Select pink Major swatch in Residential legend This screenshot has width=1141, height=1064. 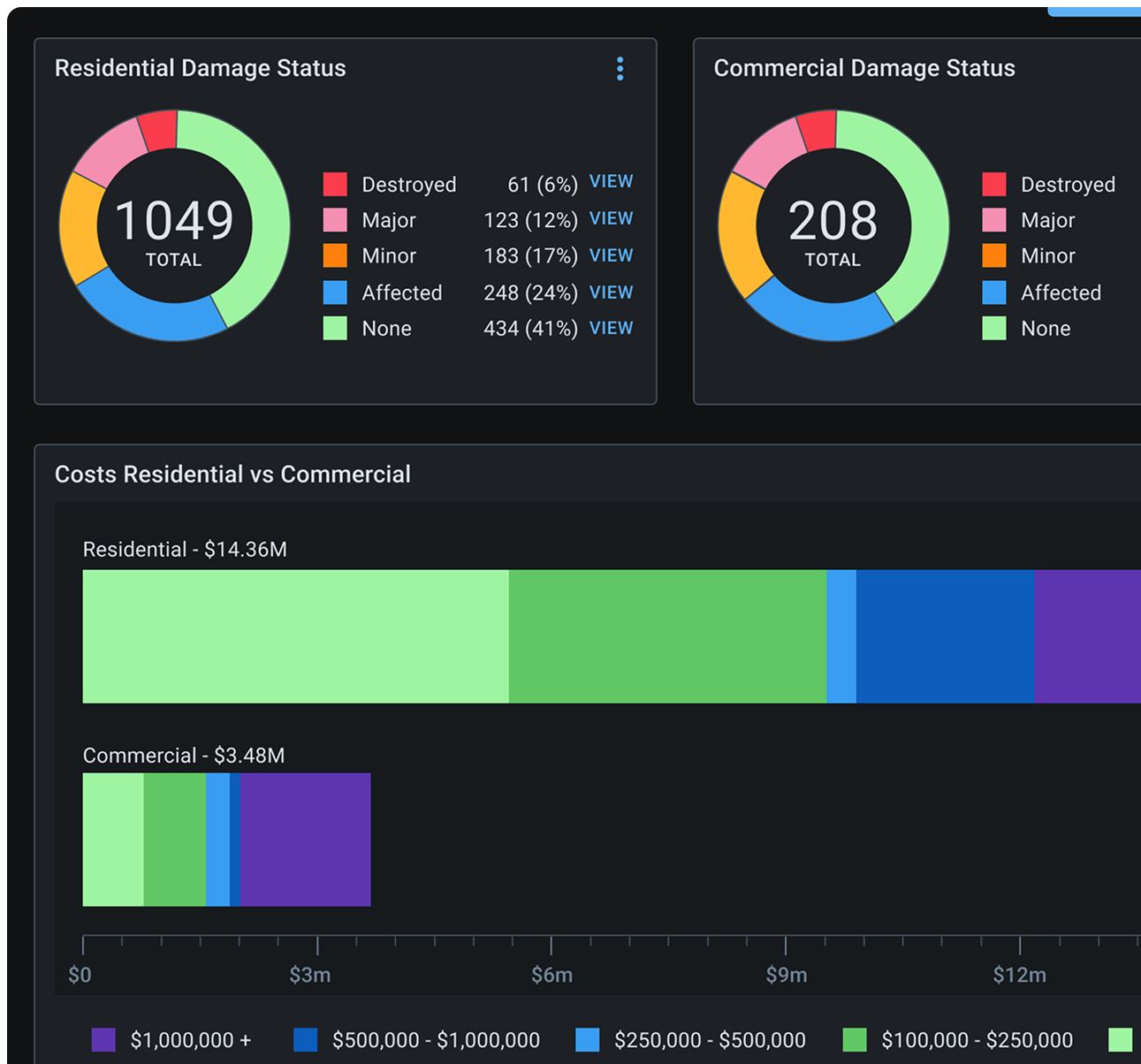tap(335, 220)
